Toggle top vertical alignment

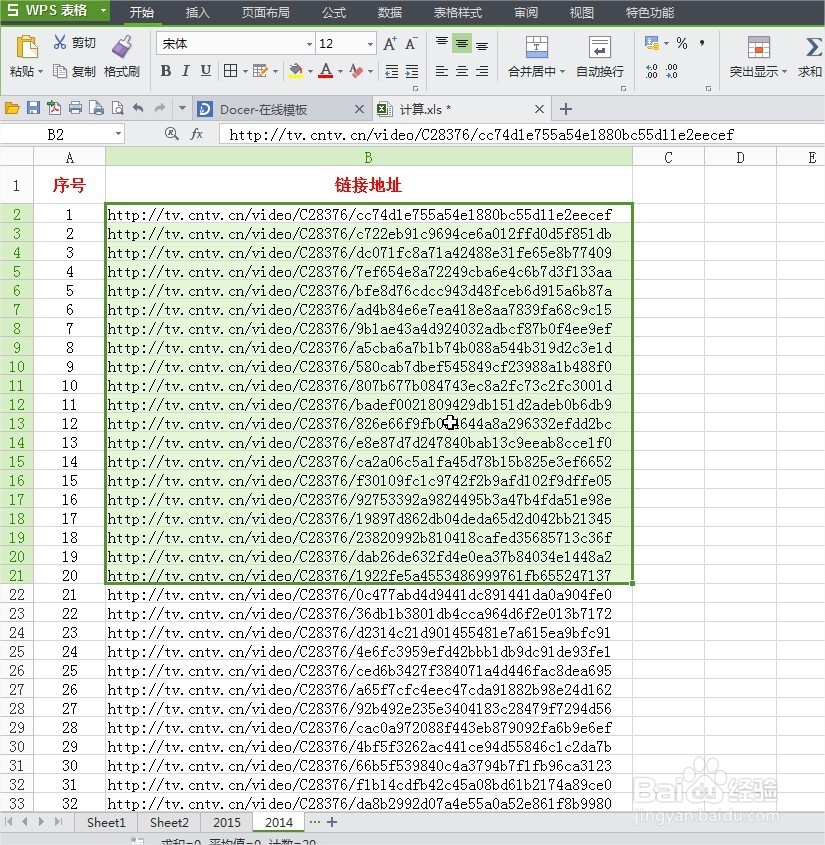tap(442, 42)
